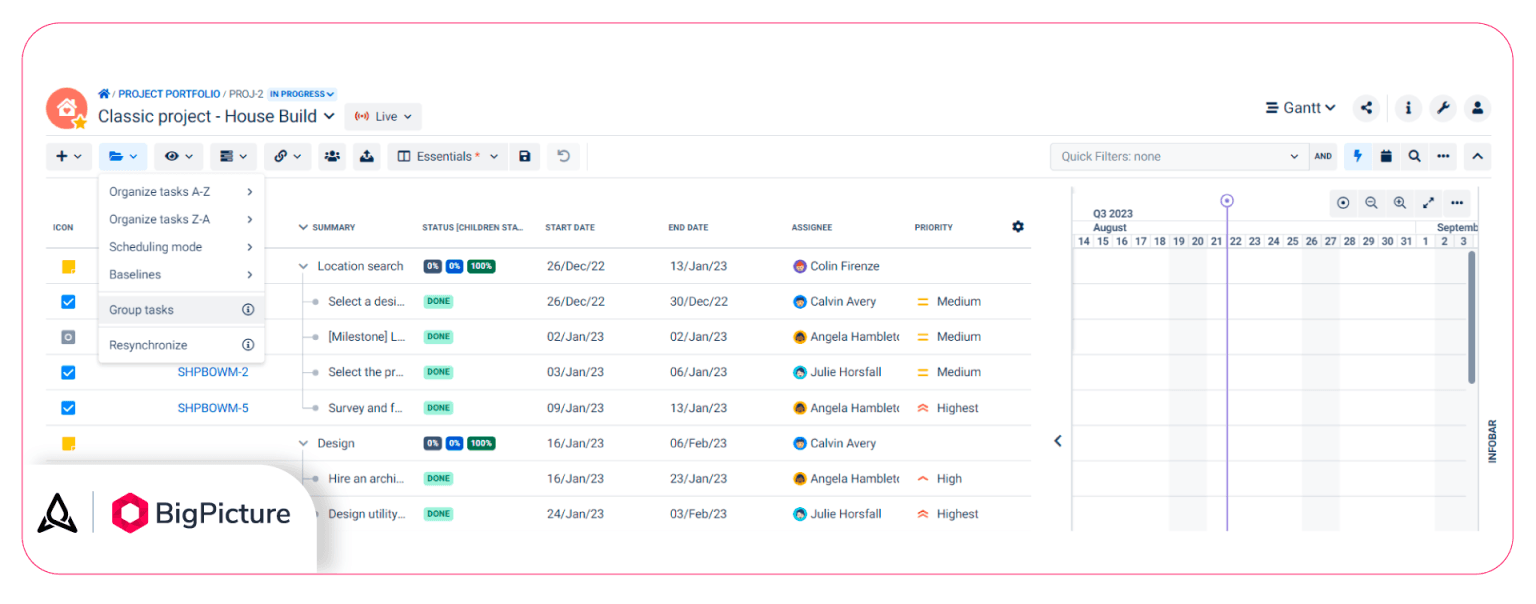Click the task icon in Calvin Avery's Medium row

coord(68,301)
